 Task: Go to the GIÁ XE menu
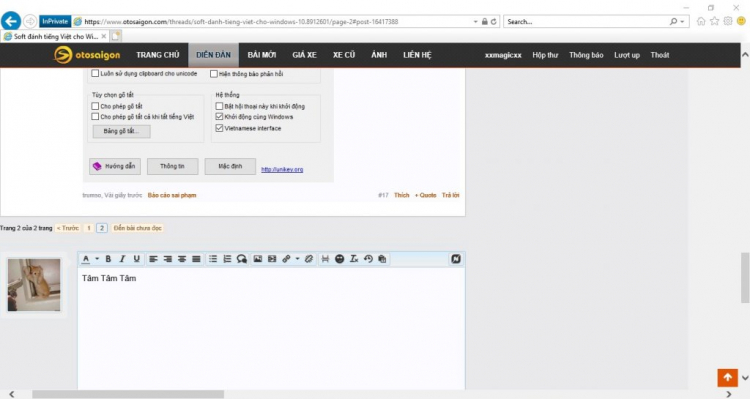tap(305, 55)
